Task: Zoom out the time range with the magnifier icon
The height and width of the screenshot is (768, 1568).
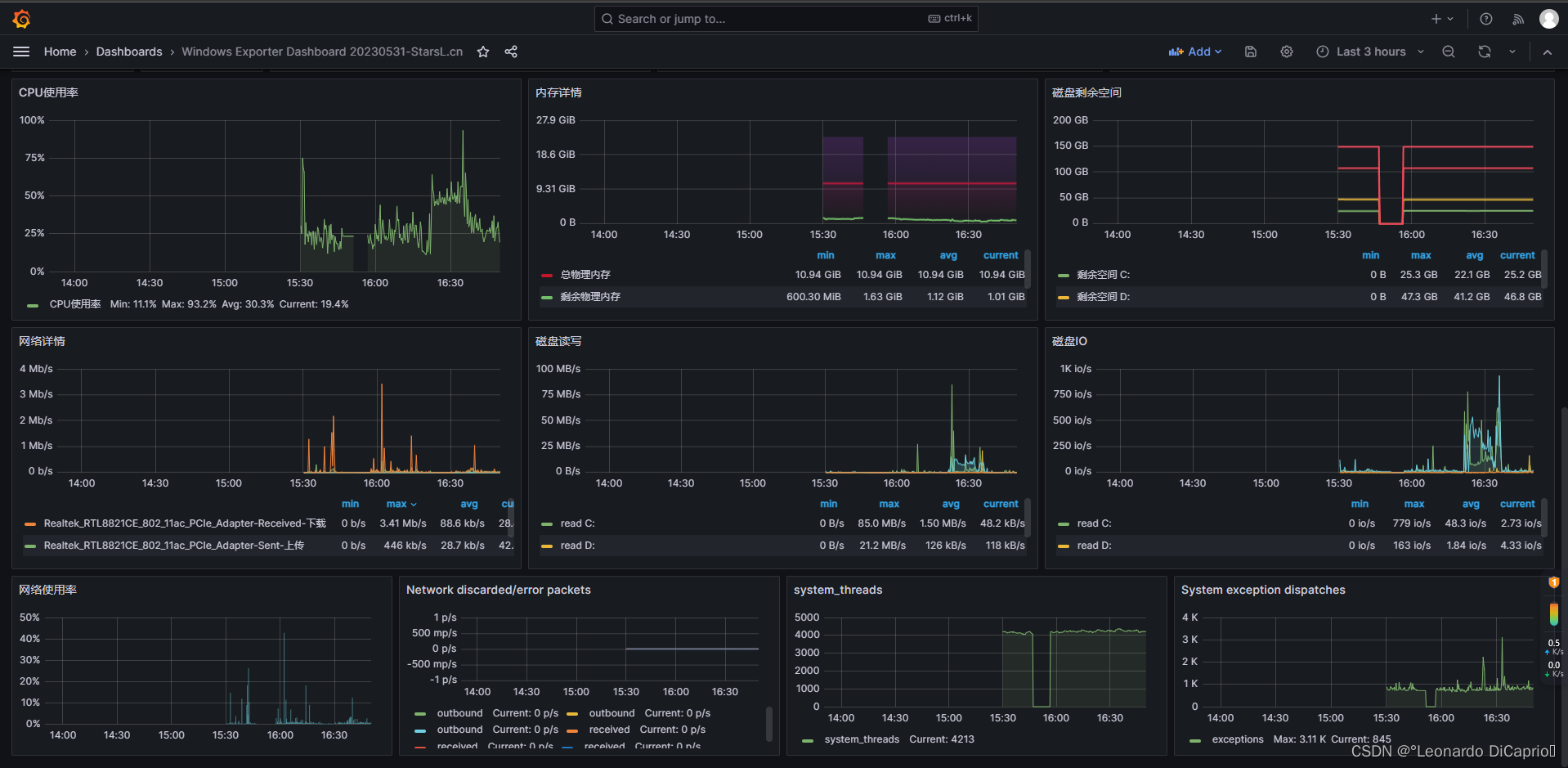Action: click(1448, 51)
